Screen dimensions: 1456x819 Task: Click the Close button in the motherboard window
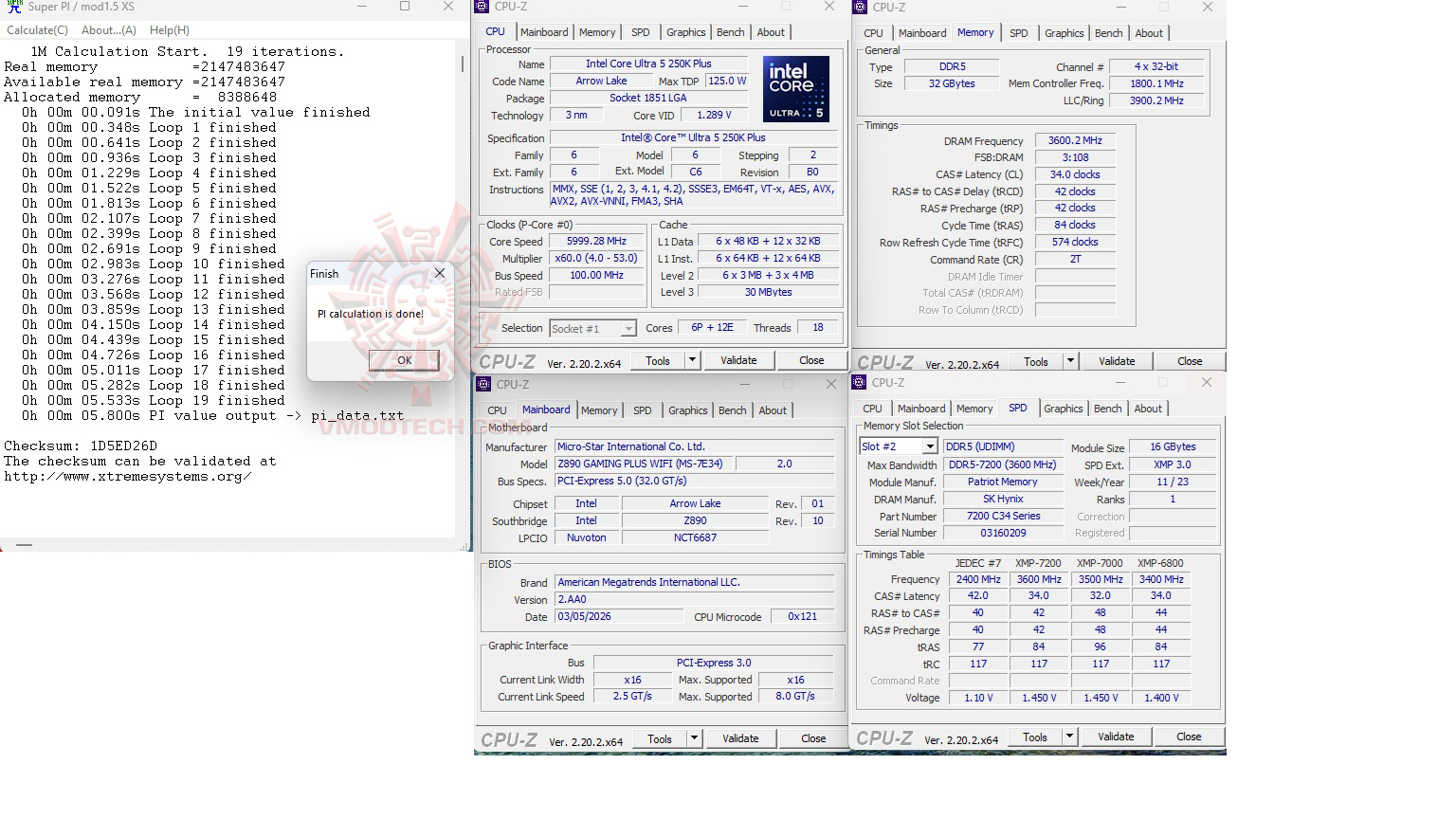point(813,738)
